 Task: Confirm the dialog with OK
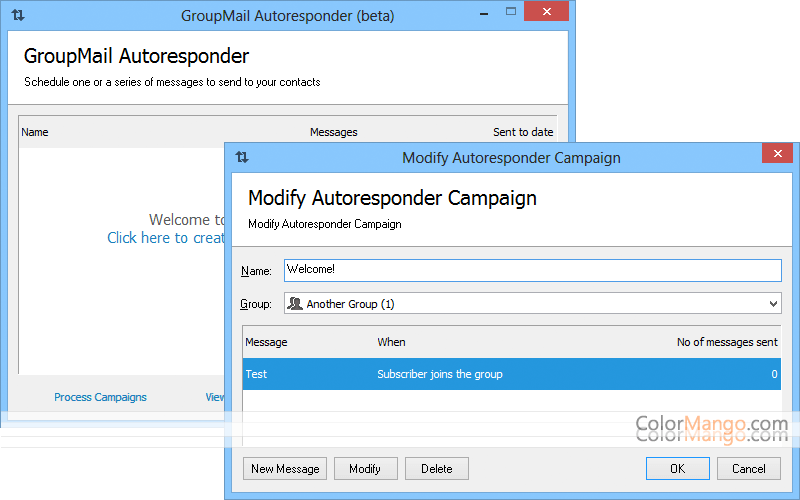click(677, 468)
